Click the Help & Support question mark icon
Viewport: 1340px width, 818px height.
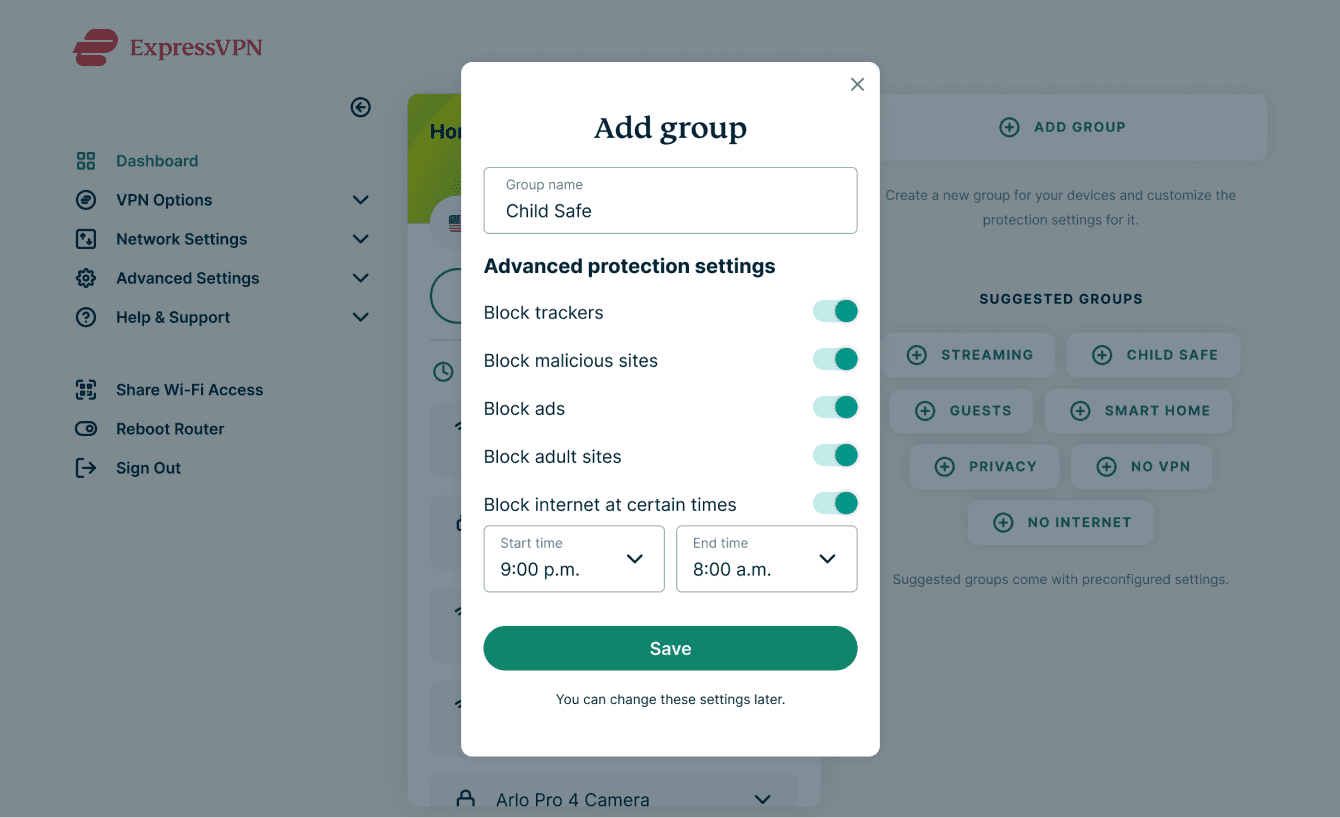(86, 317)
